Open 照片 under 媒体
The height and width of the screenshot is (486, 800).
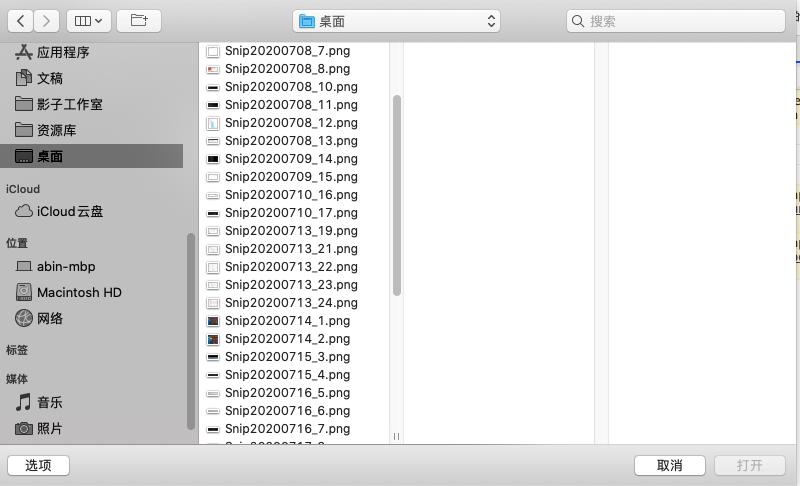[92, 428]
